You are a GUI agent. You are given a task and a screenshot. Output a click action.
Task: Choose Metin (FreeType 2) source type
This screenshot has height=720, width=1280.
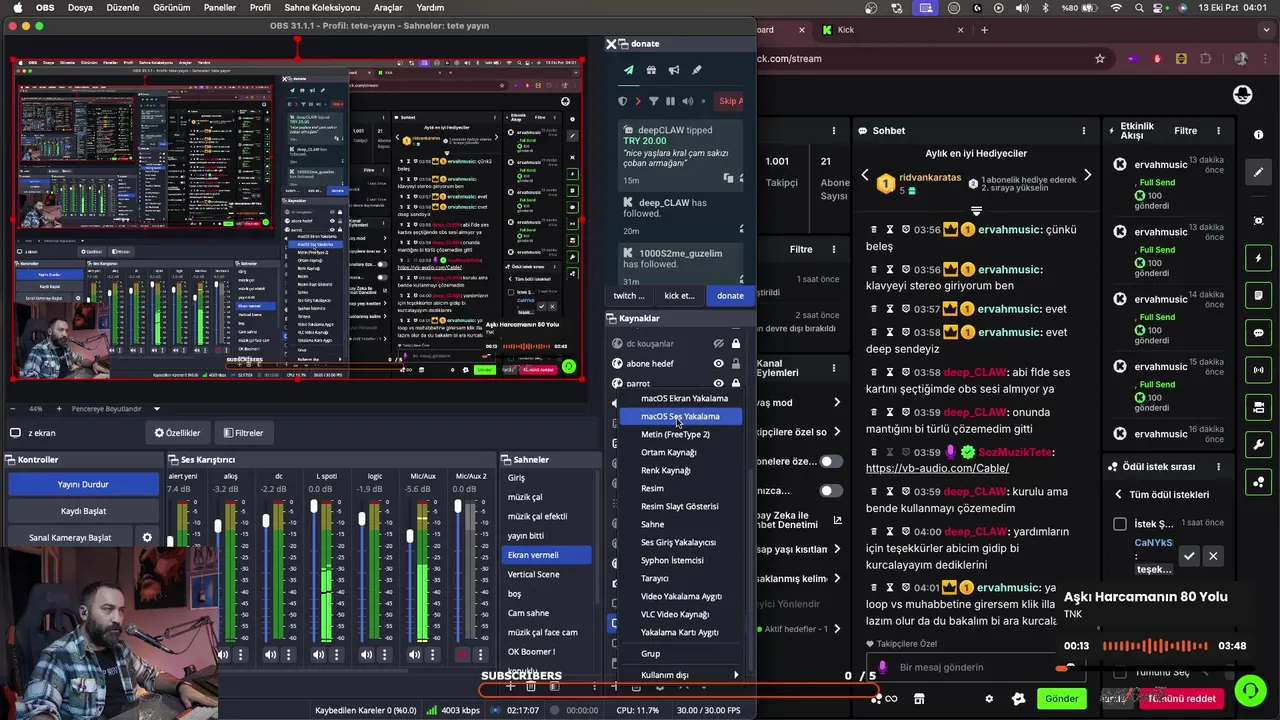pyautogui.click(x=675, y=434)
